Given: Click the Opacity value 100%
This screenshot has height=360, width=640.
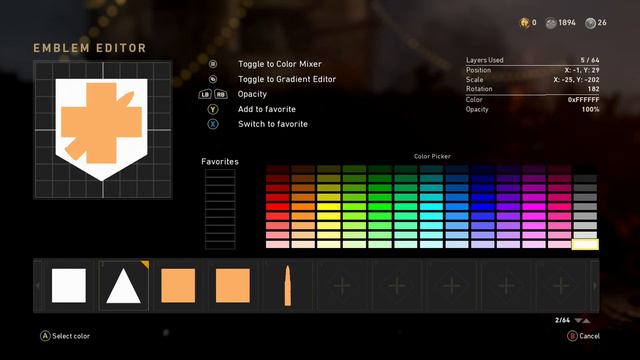Looking at the screenshot, I should tap(590, 109).
